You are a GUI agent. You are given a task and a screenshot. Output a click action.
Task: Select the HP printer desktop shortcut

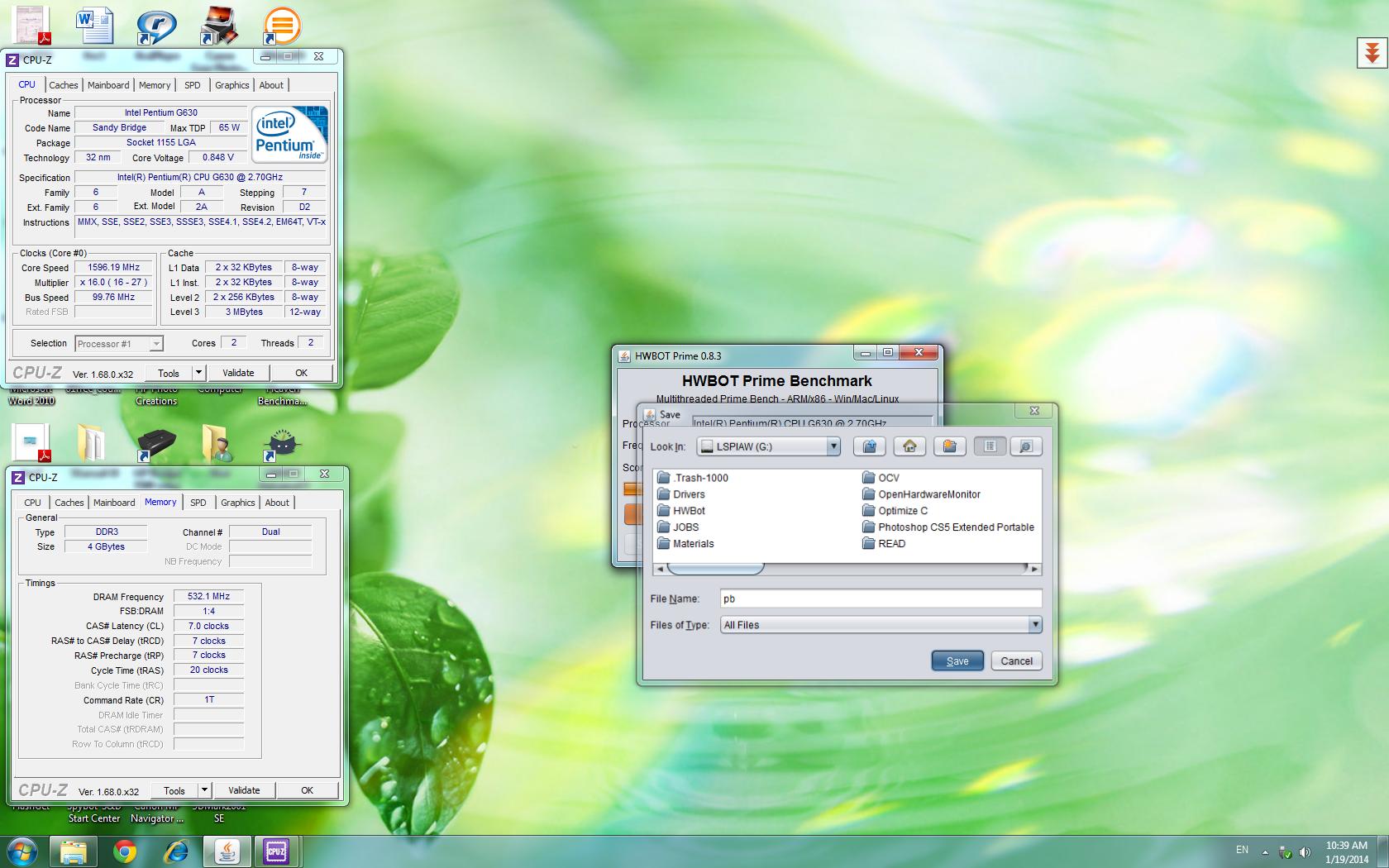[x=156, y=444]
